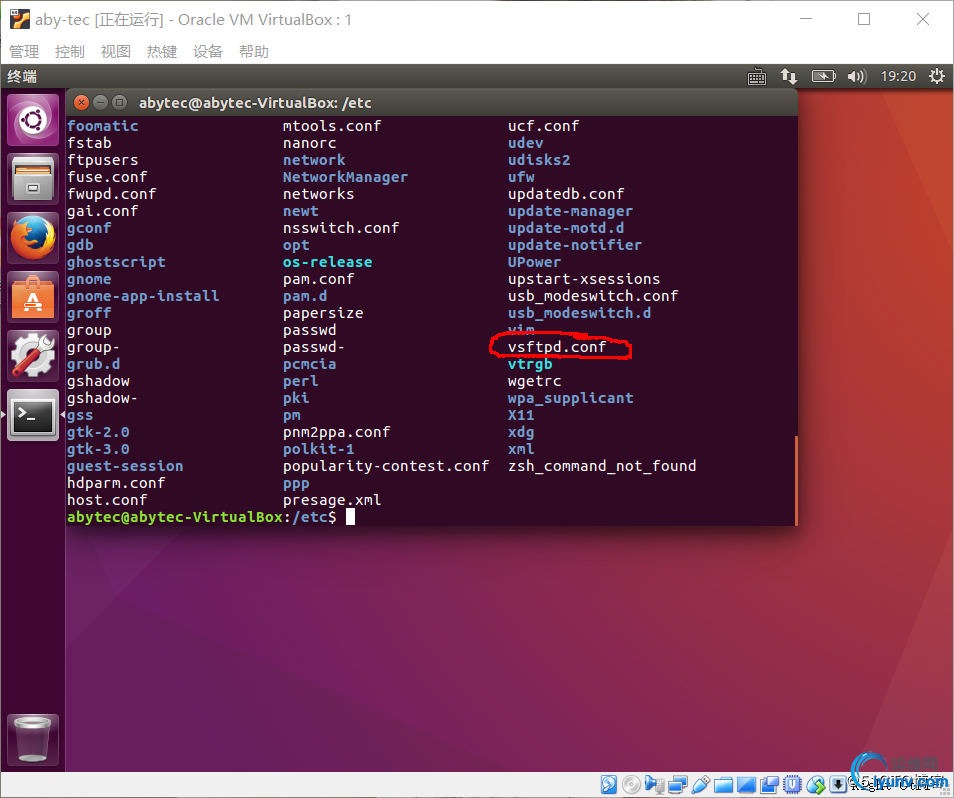
Task: Open the Files manager from the launcher
Action: 33,178
